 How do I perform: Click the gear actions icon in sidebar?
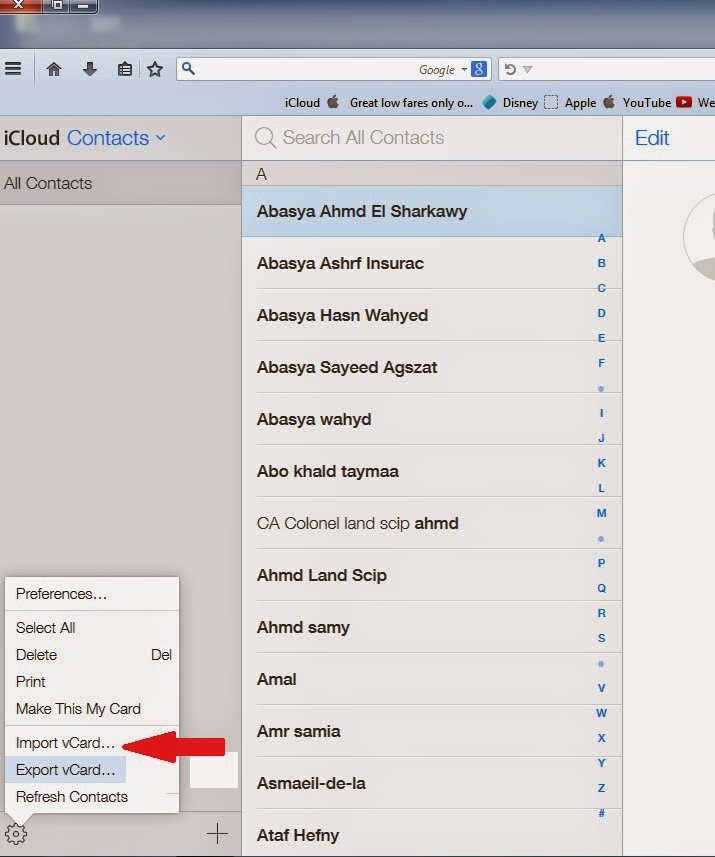click(x=16, y=834)
